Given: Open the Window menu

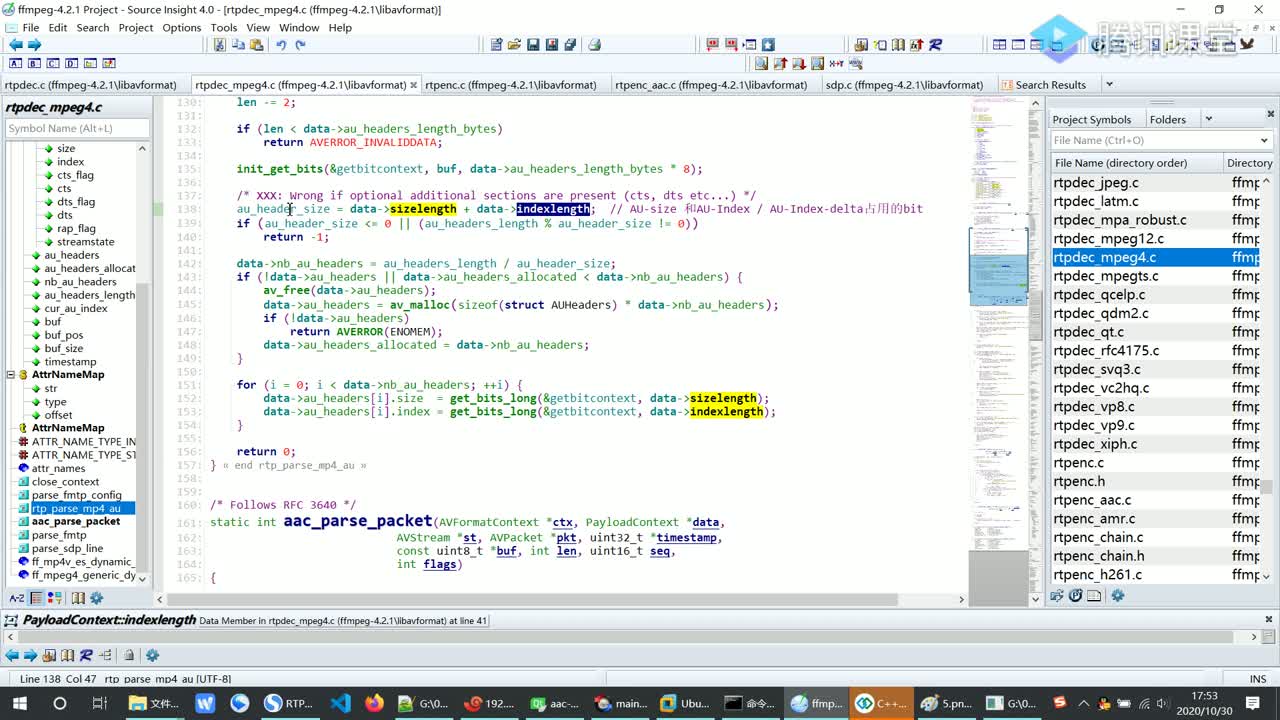Looking at the screenshot, I should pyautogui.click(x=299, y=28).
